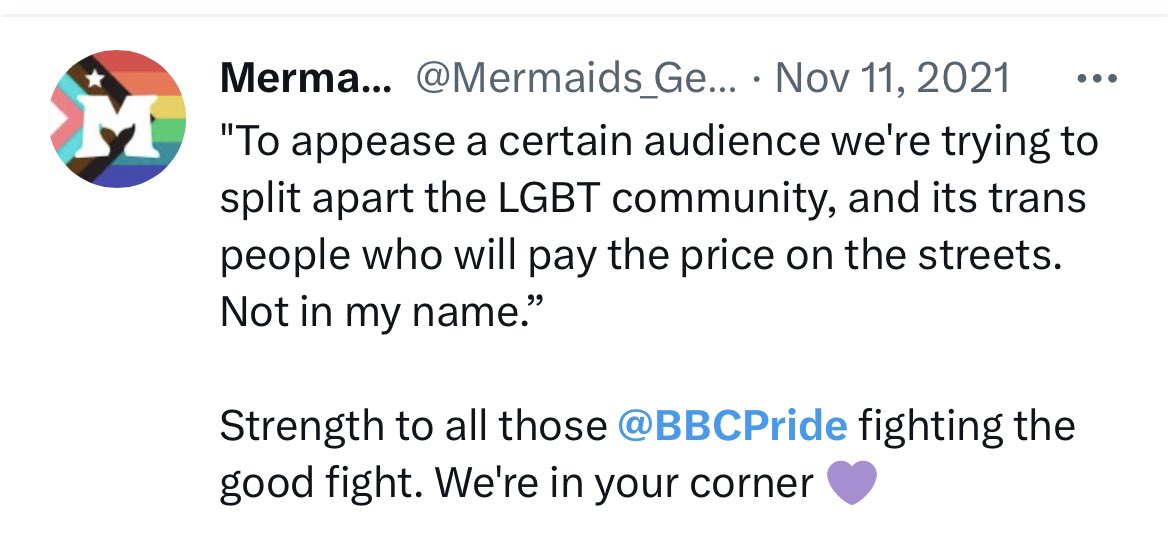
Task: Open the truncated 'Merma...' display name
Action: [x=304, y=78]
